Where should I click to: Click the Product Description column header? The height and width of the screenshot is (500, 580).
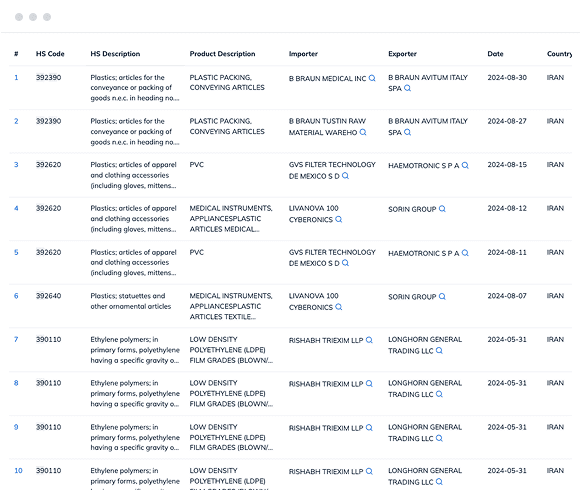(x=223, y=54)
